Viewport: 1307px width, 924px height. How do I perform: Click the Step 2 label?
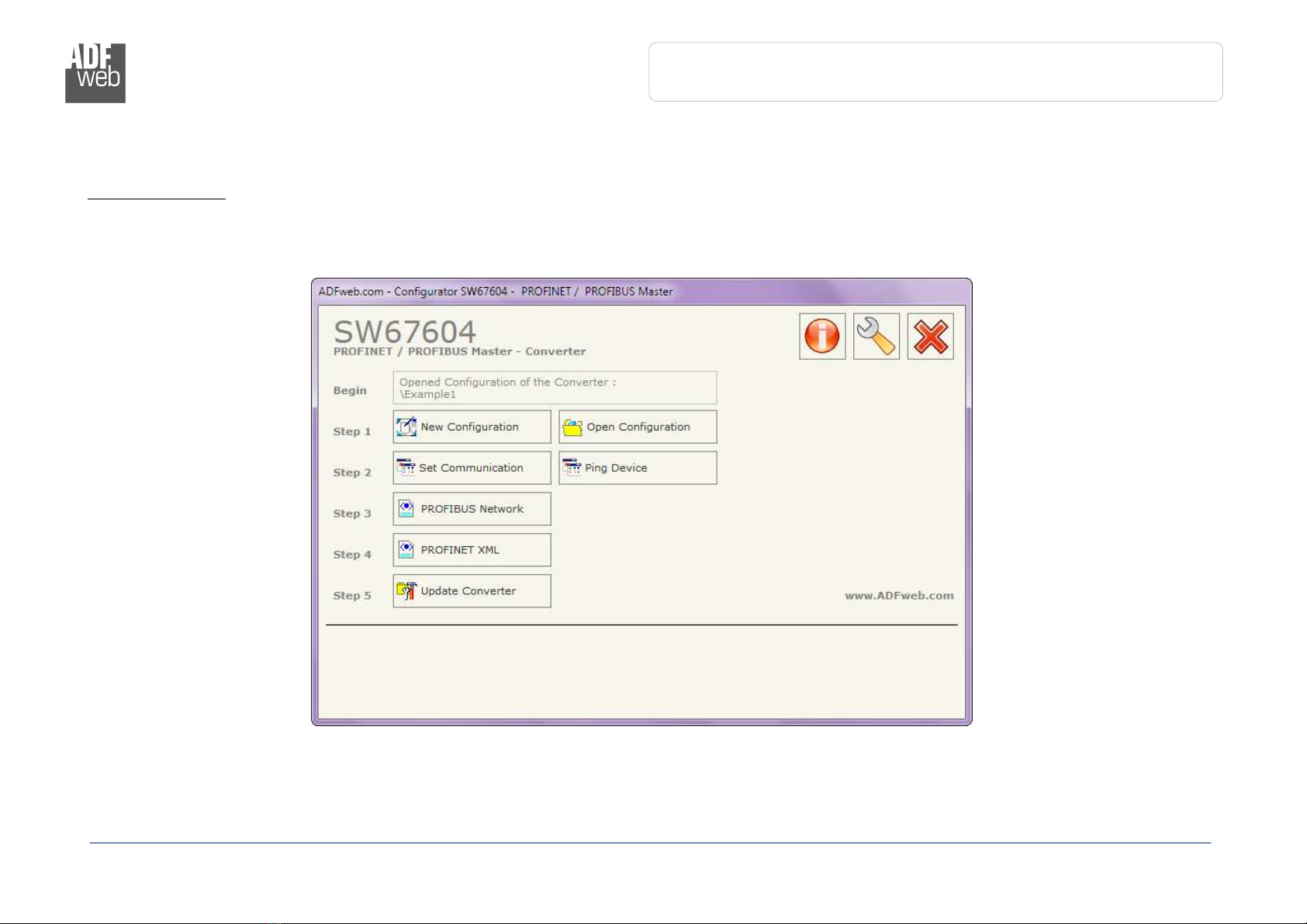352,472
